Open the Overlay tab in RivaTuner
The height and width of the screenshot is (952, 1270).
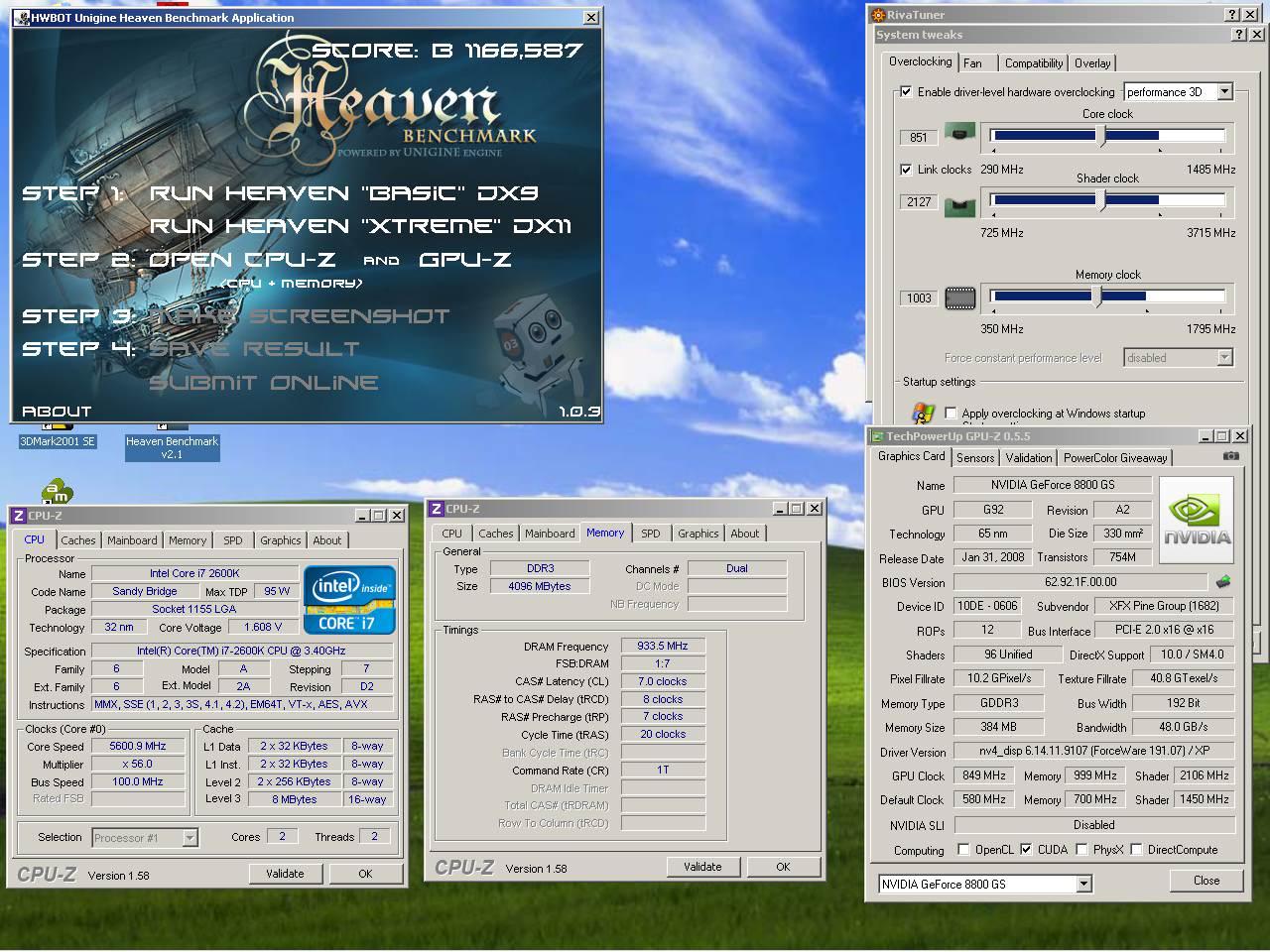point(1092,62)
